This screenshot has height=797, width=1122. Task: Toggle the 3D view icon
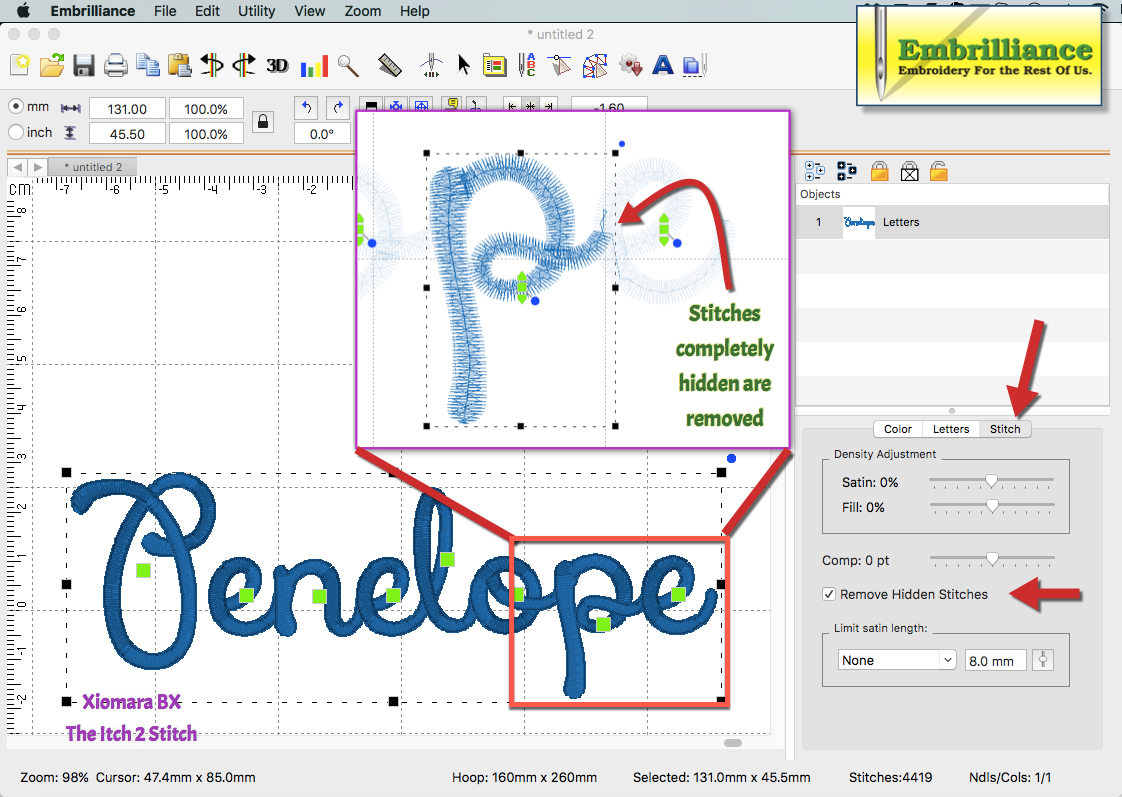(x=277, y=66)
